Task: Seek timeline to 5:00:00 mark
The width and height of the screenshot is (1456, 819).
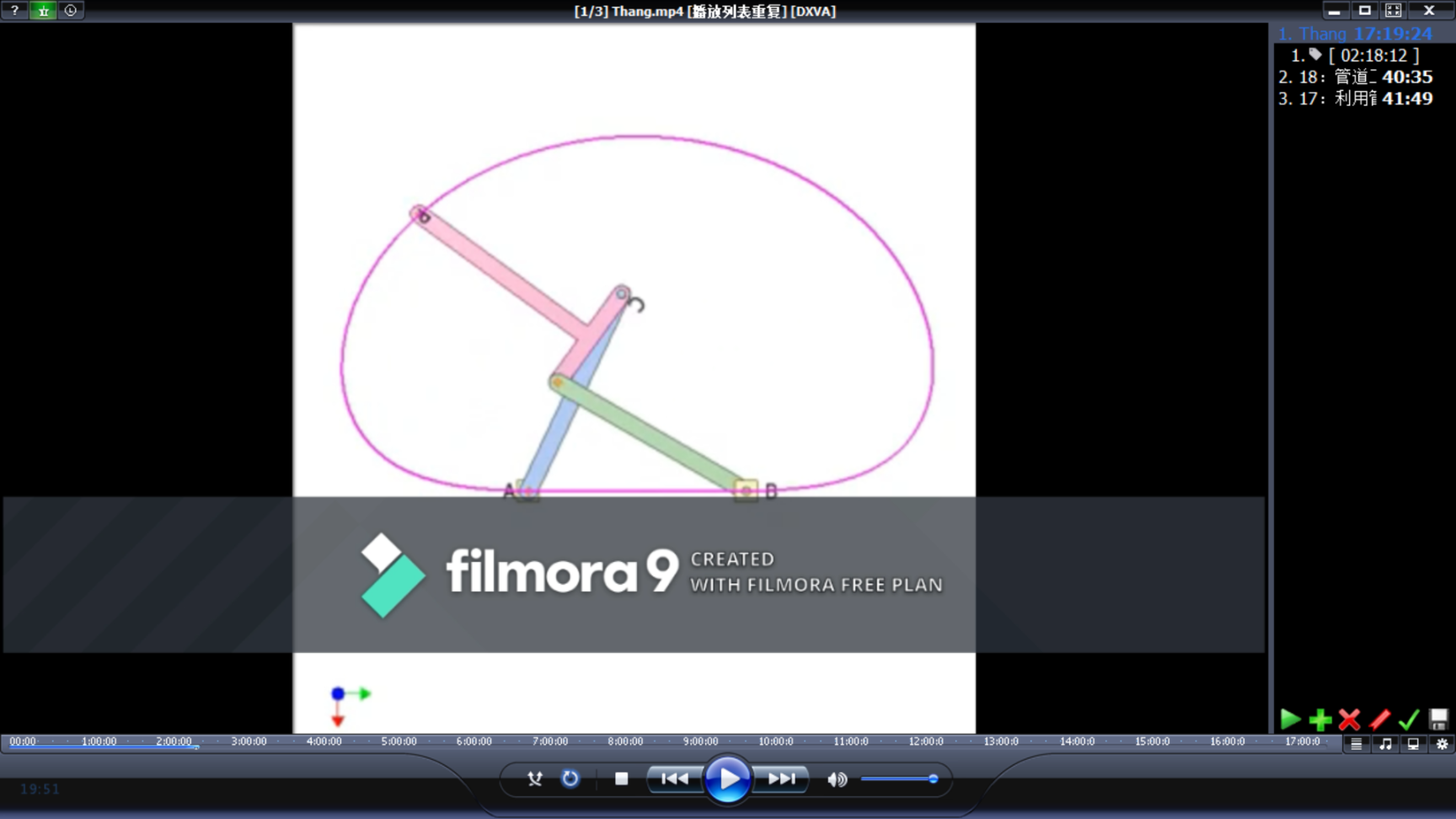Action: click(x=399, y=741)
